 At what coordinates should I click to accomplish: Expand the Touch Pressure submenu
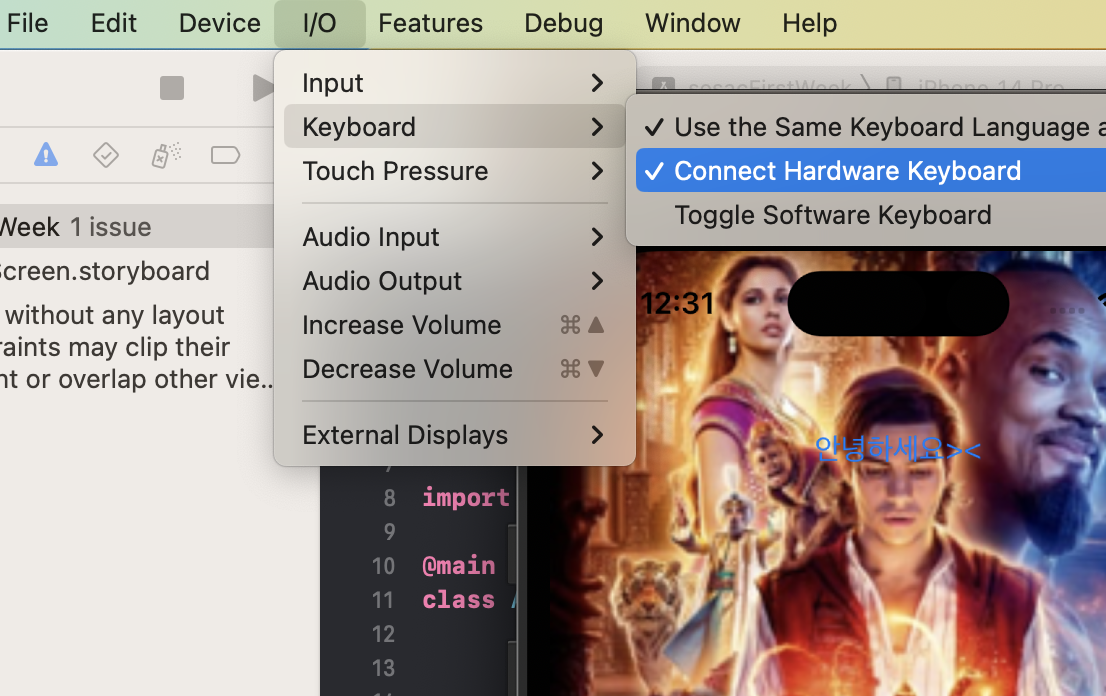pyautogui.click(x=454, y=171)
